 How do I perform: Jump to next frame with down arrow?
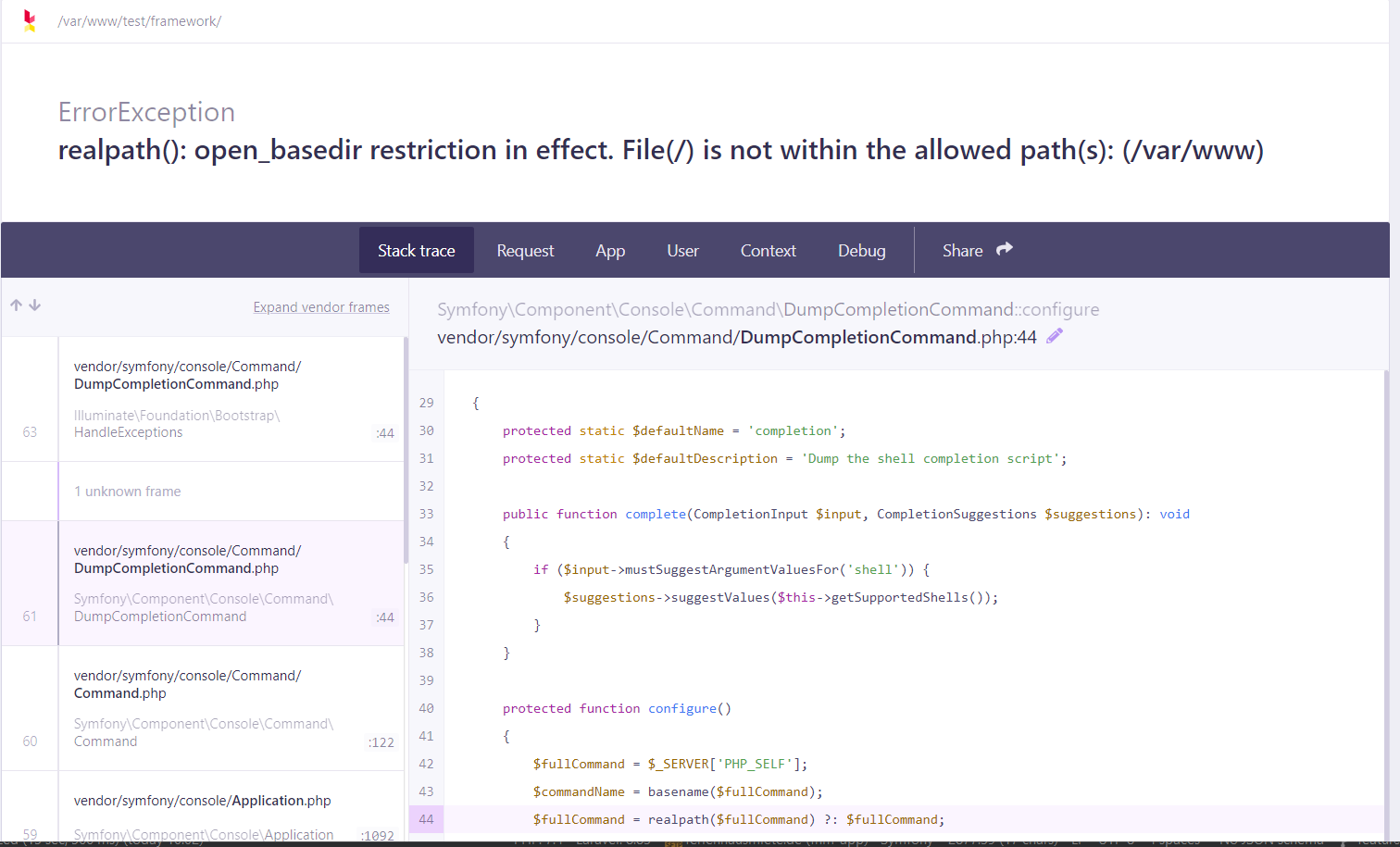coord(35,305)
